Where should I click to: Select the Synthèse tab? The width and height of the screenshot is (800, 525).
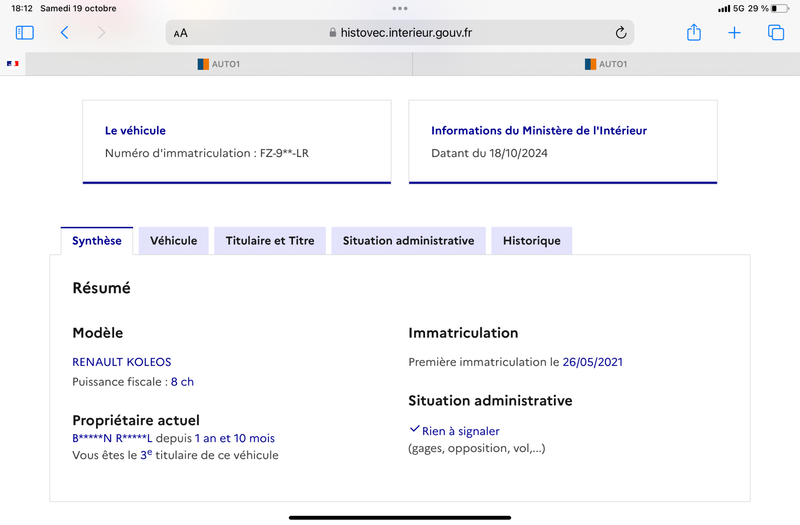coord(97,241)
